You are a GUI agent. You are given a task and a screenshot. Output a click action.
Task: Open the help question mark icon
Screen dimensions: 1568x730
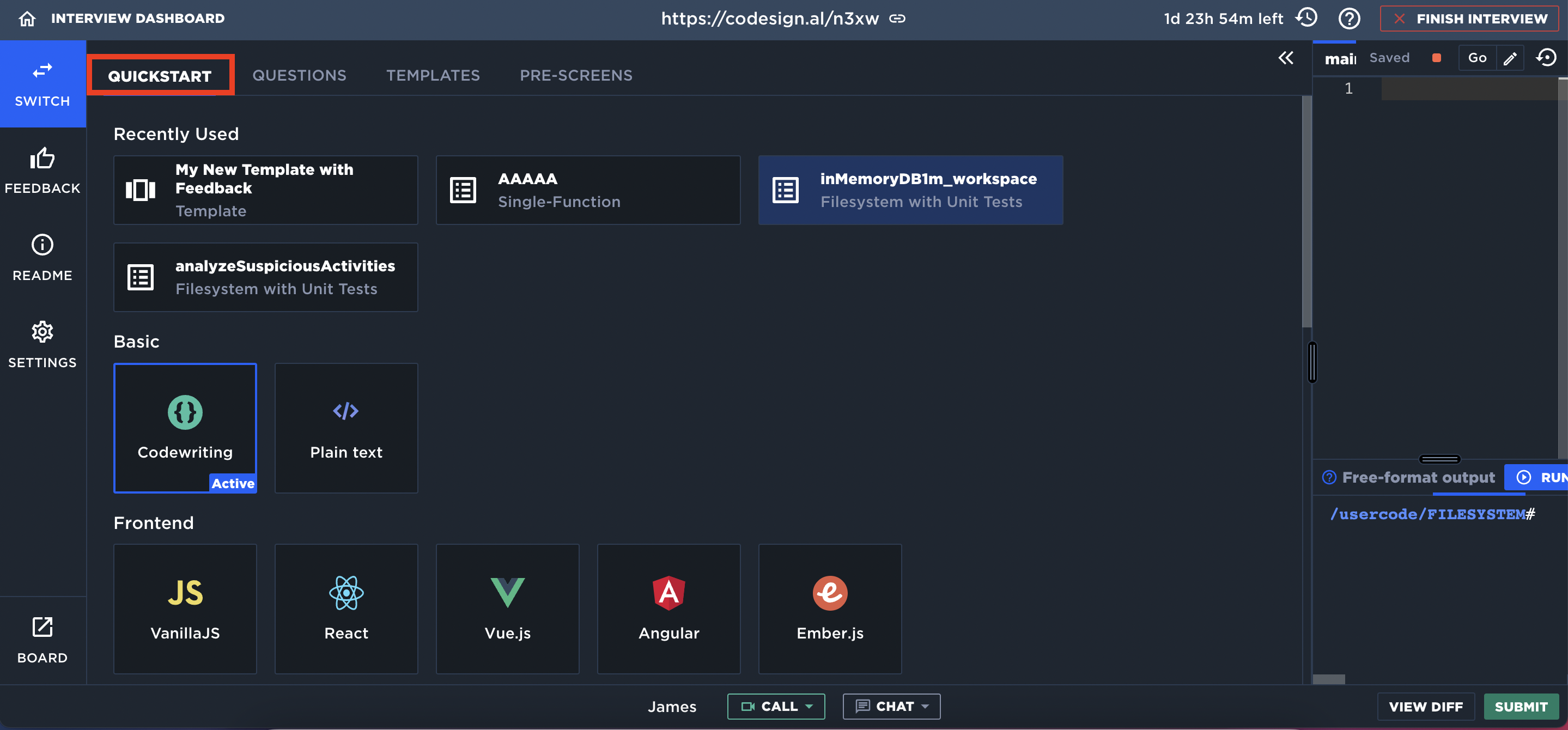click(1349, 19)
